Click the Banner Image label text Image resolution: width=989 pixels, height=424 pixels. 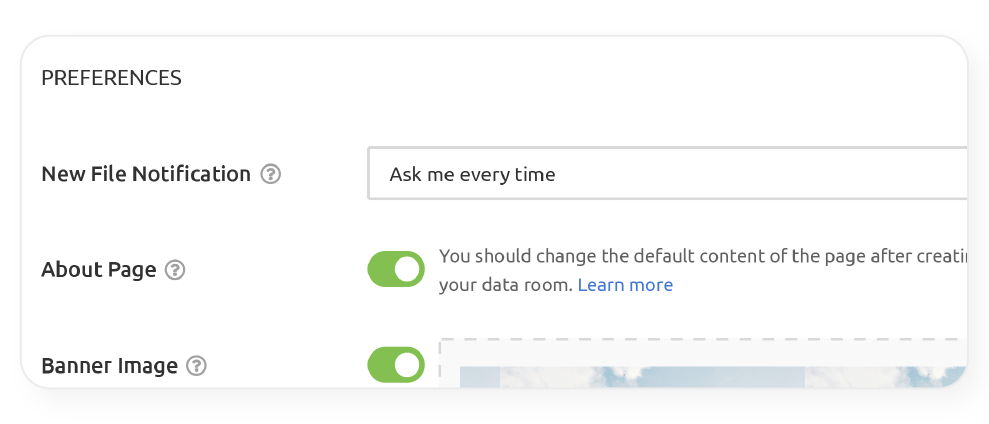click(109, 366)
